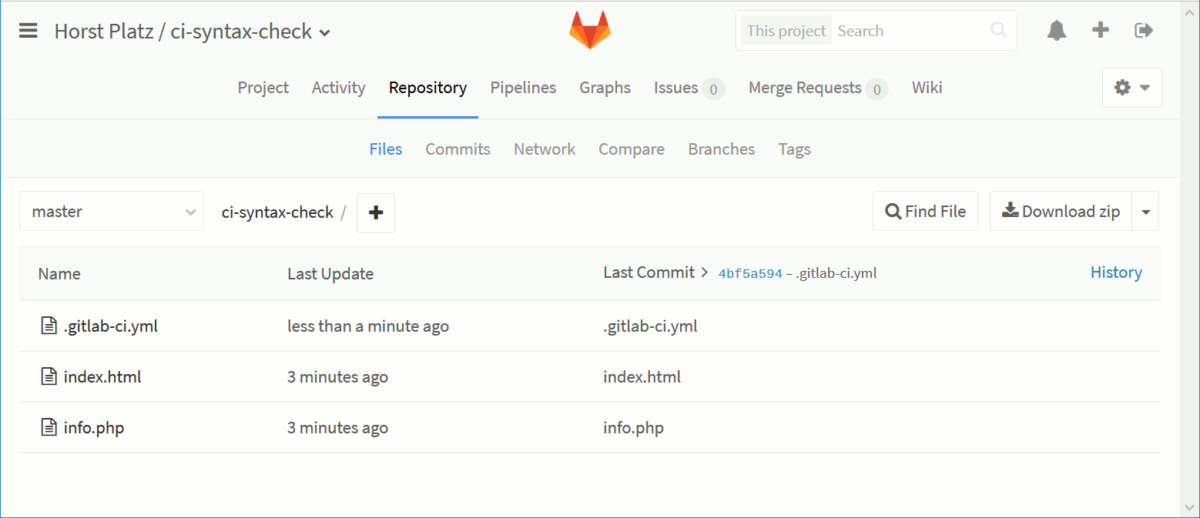The height and width of the screenshot is (518, 1200).
Task: Click the search input field
Action: 910,31
